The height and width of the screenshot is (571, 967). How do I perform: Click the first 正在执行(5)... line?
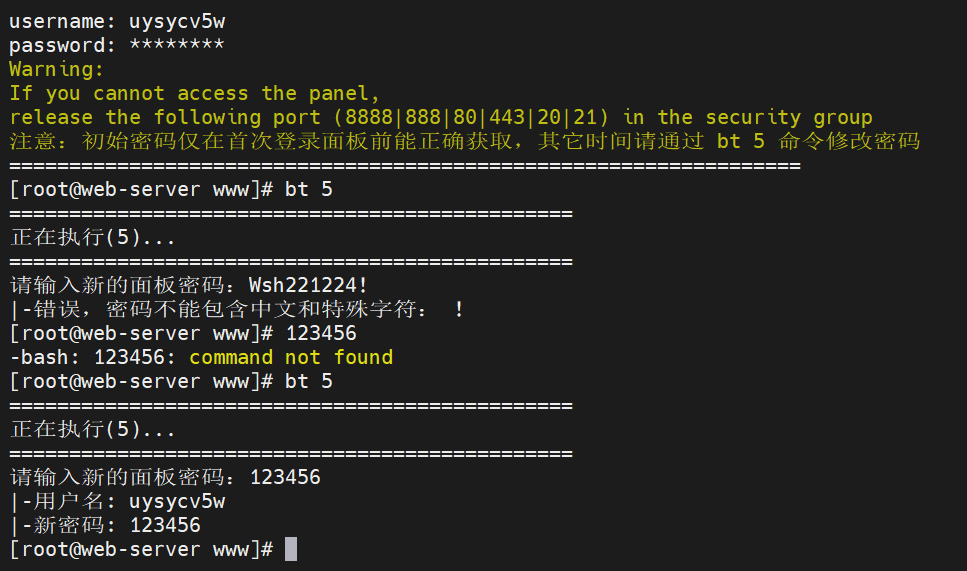tap(93, 237)
